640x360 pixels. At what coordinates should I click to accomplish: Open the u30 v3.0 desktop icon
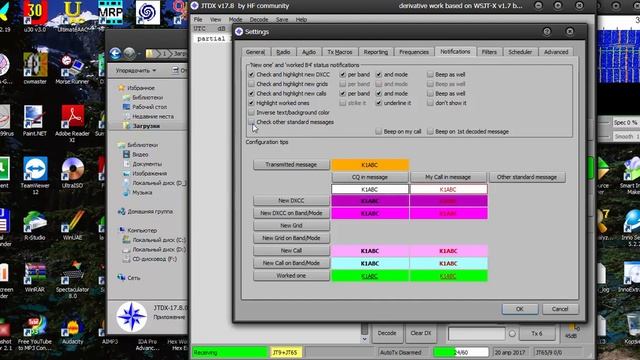[x=35, y=16]
